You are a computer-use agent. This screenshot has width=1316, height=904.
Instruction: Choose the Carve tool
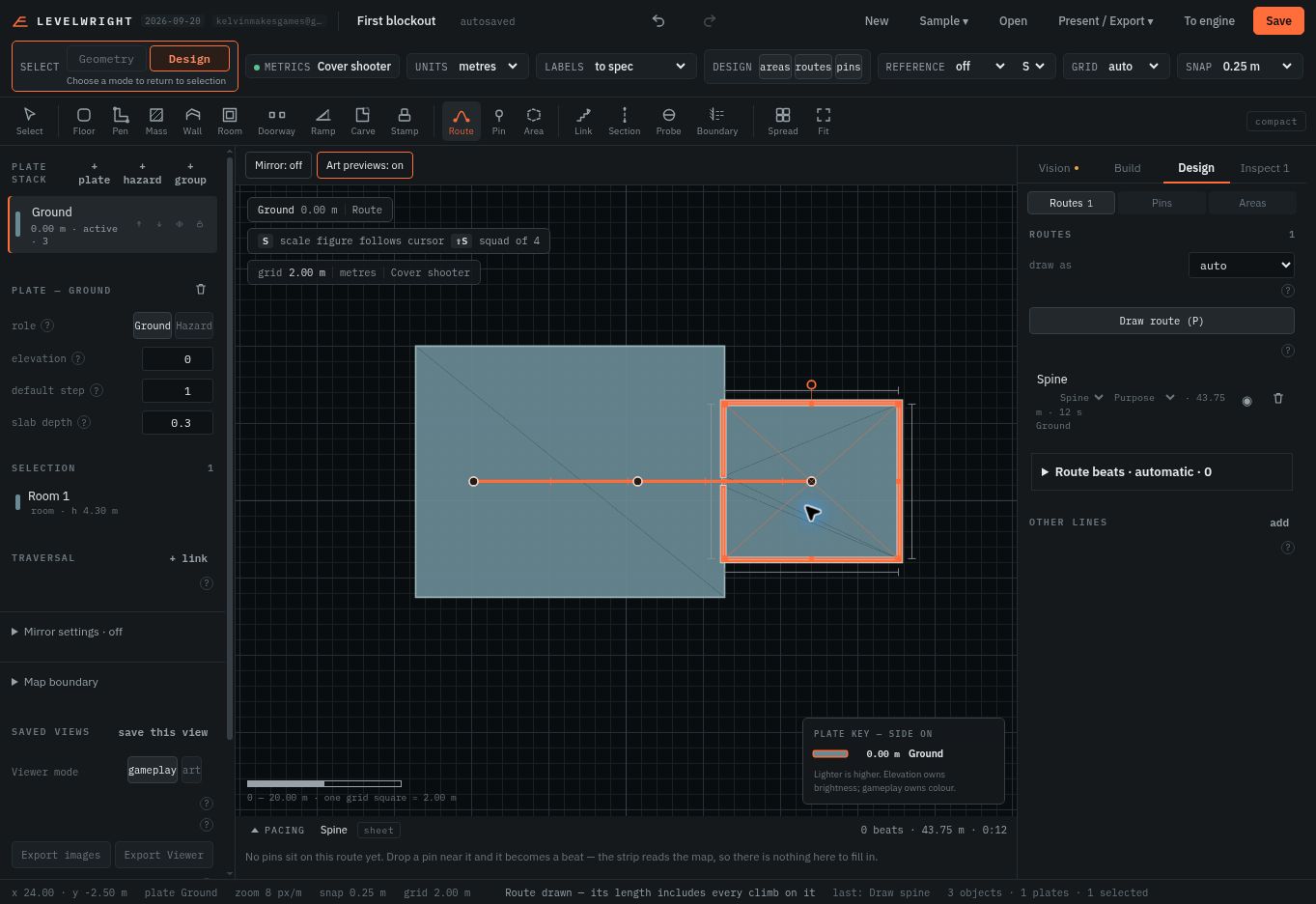[363, 122]
